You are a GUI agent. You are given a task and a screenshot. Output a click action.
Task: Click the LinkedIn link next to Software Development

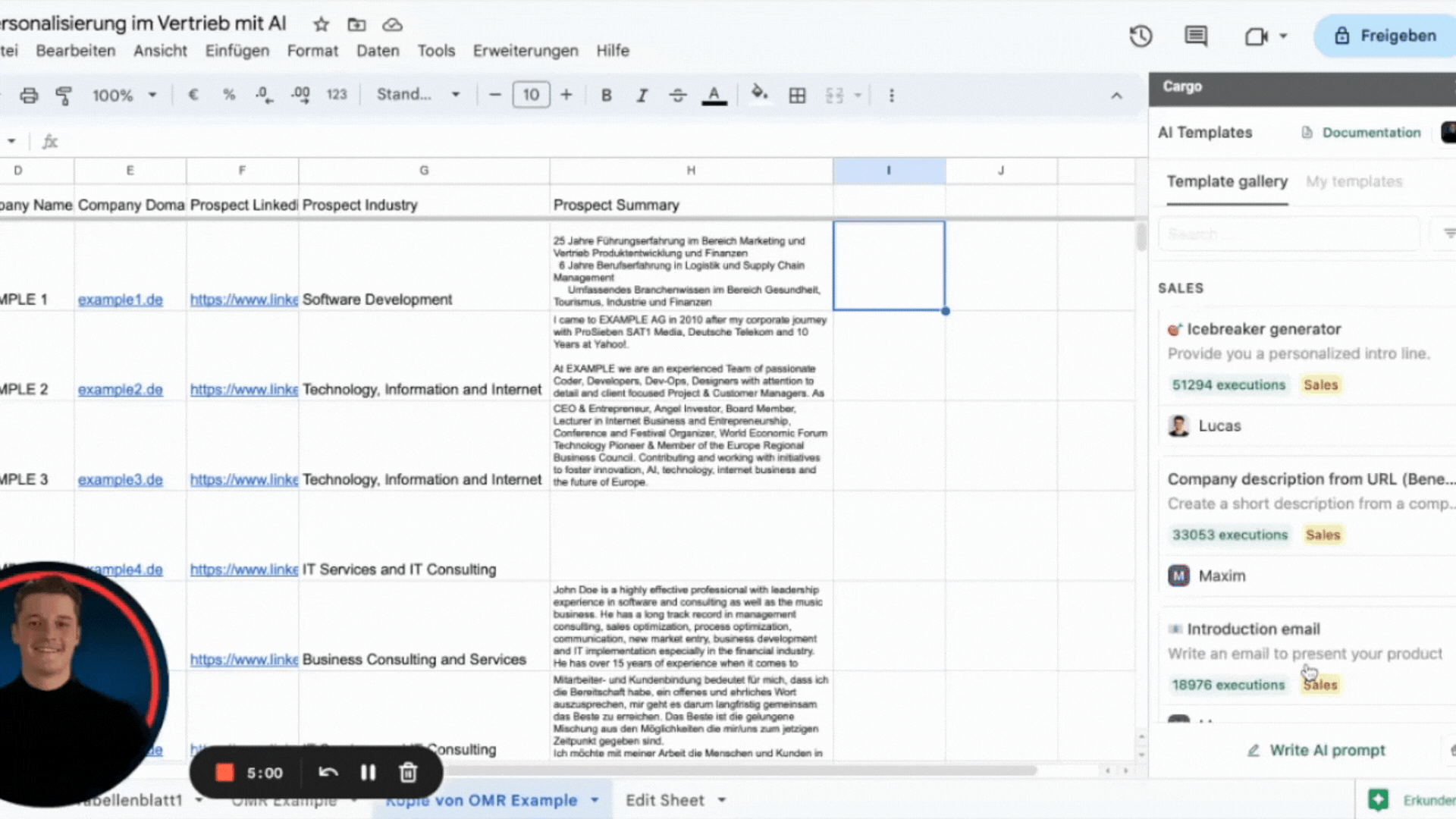pyautogui.click(x=243, y=300)
